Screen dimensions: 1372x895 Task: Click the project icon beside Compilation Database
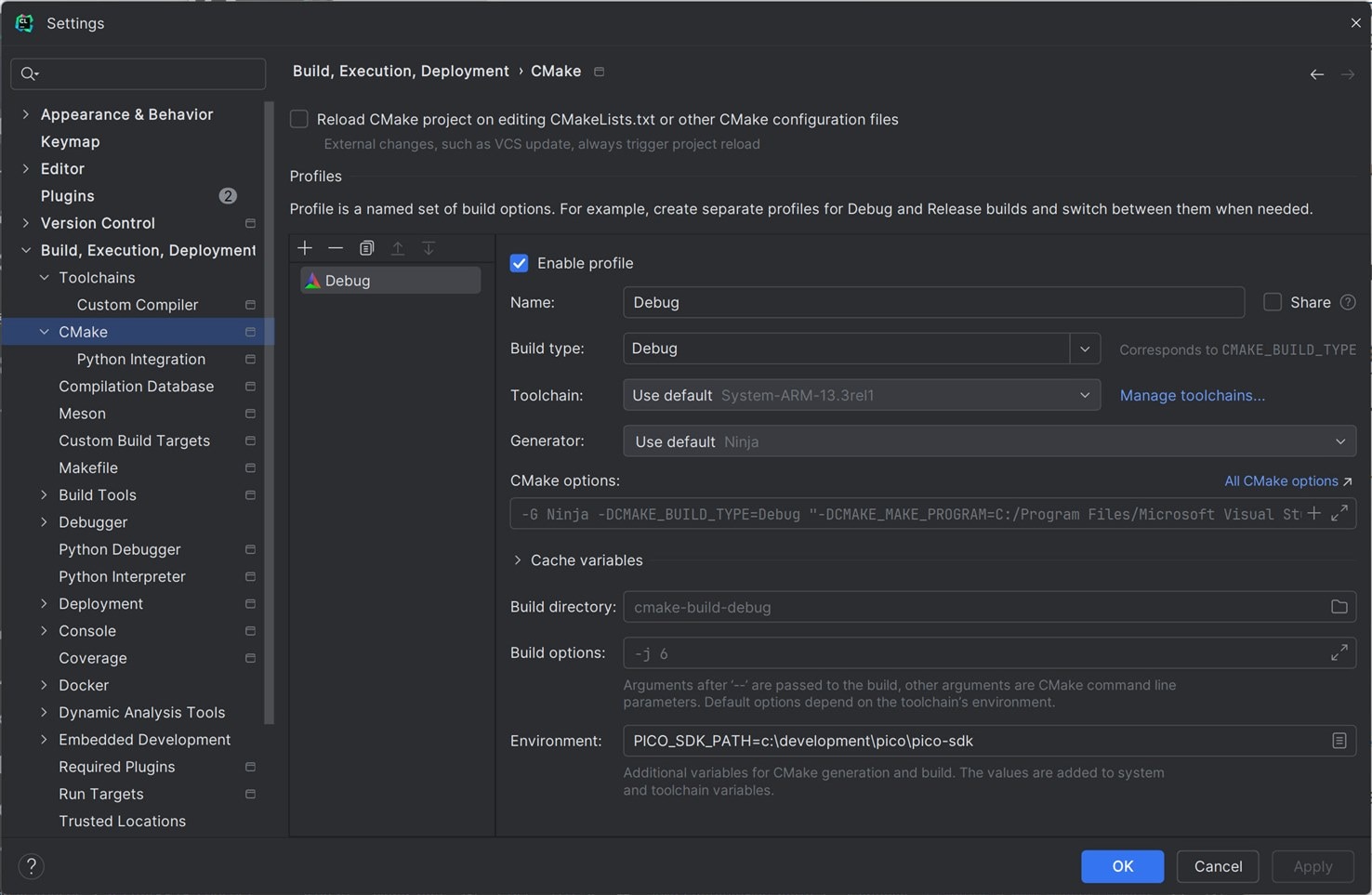pyautogui.click(x=250, y=387)
